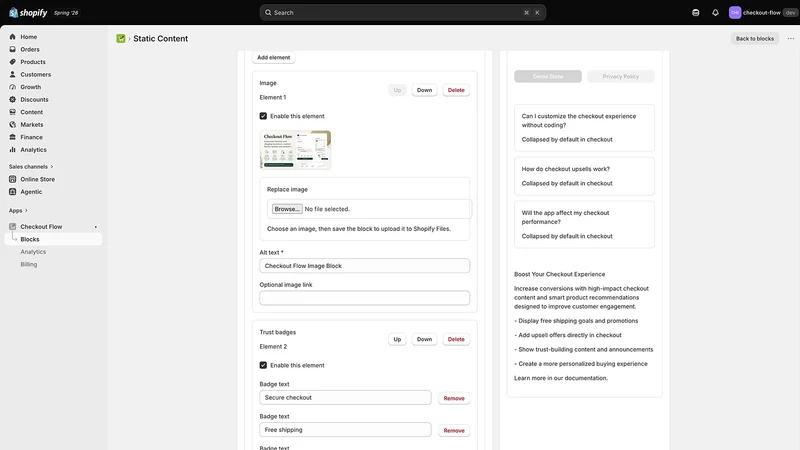Viewport: 800px width, 450px height.
Task: Click the Home house icon
Action: (x=13, y=37)
